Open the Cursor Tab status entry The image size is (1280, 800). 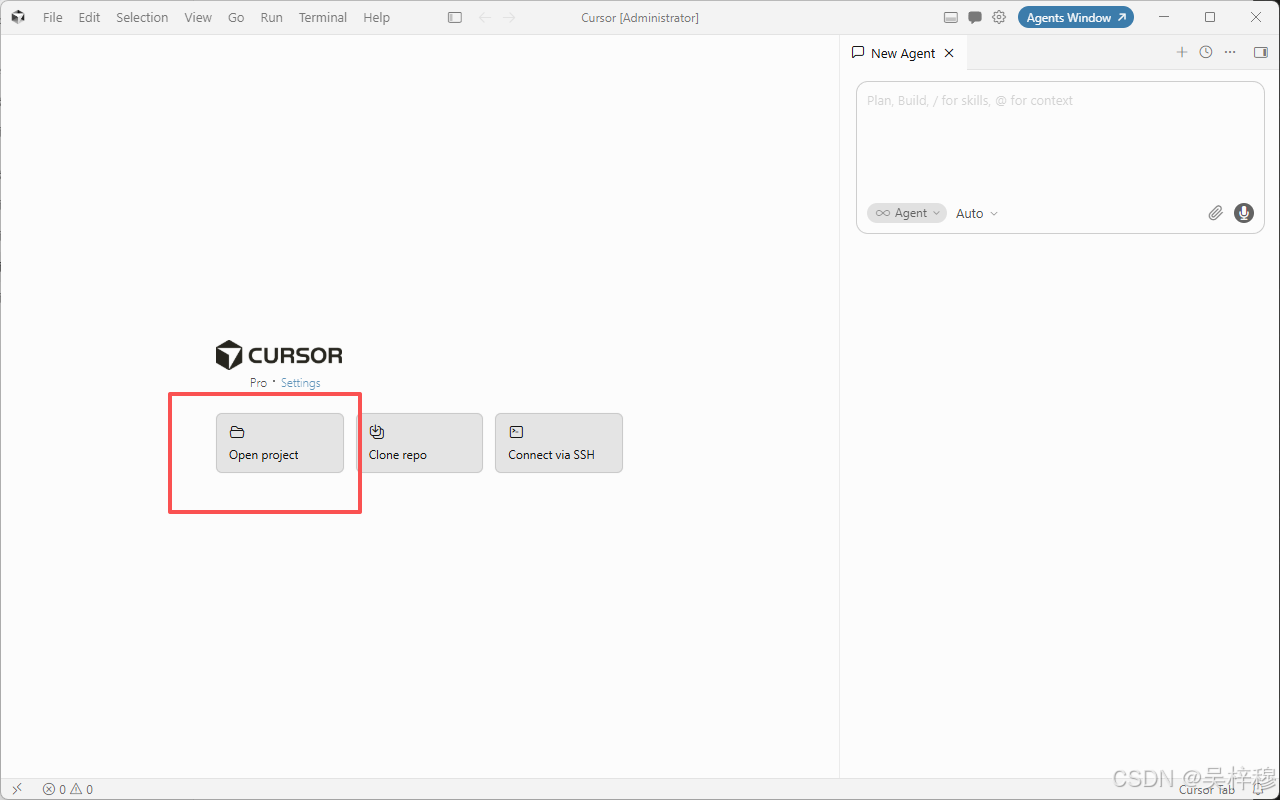[1207, 789]
